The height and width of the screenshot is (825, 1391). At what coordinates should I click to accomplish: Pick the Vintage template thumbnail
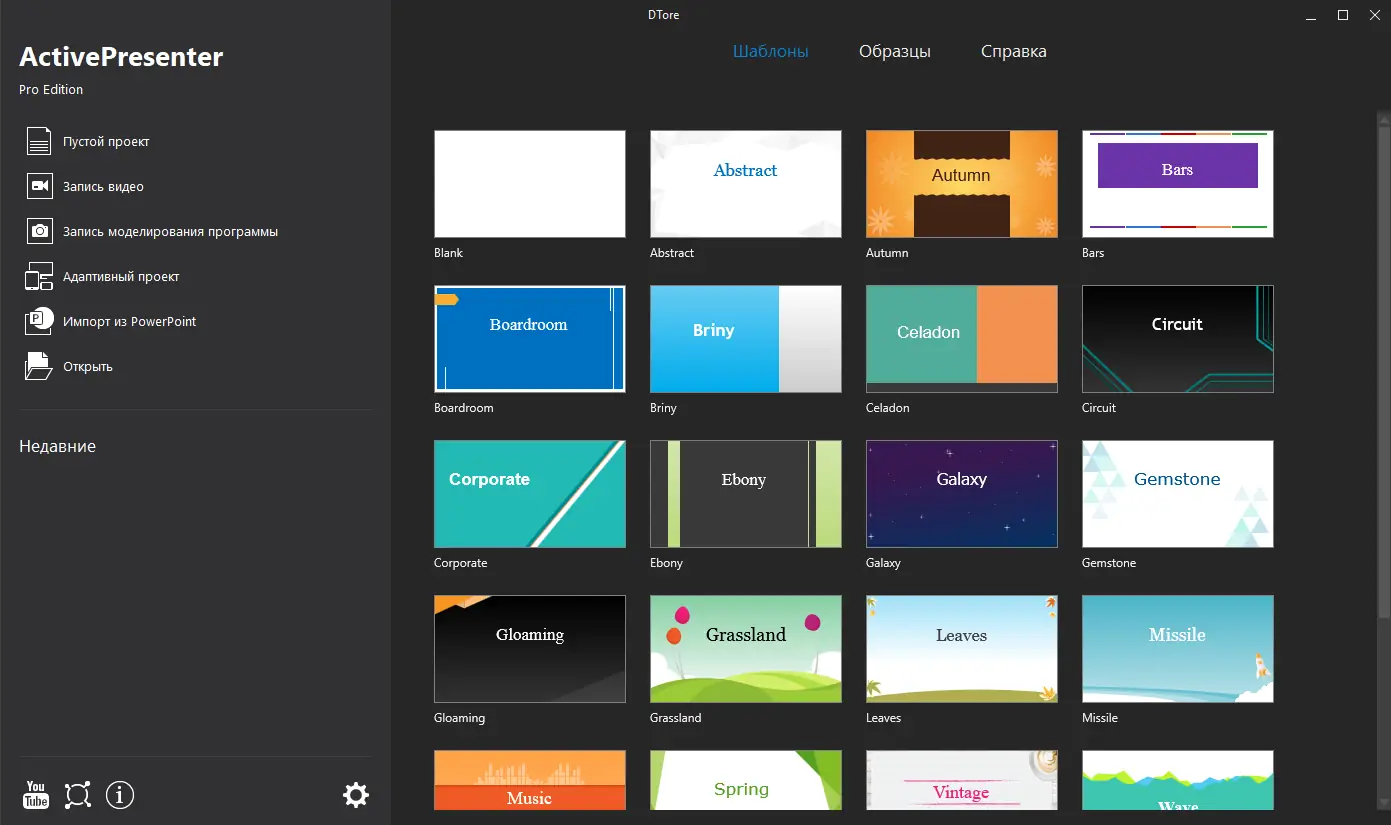tap(962, 780)
